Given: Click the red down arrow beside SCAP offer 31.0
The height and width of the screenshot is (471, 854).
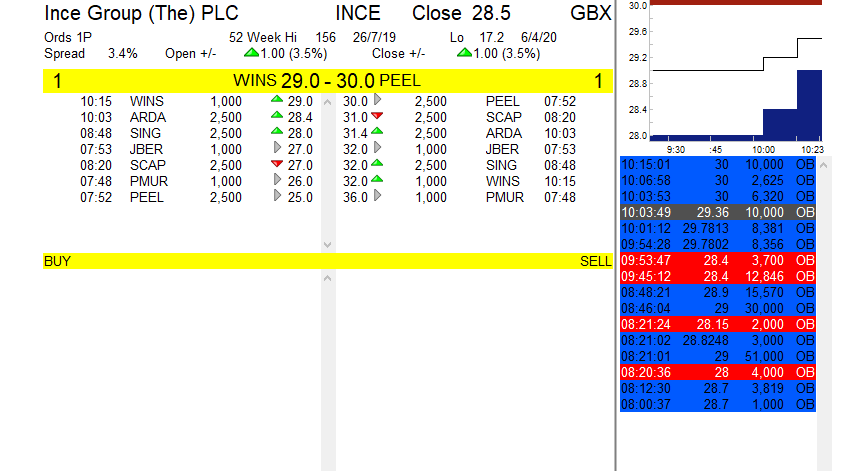Looking at the screenshot, I should tap(377, 116).
